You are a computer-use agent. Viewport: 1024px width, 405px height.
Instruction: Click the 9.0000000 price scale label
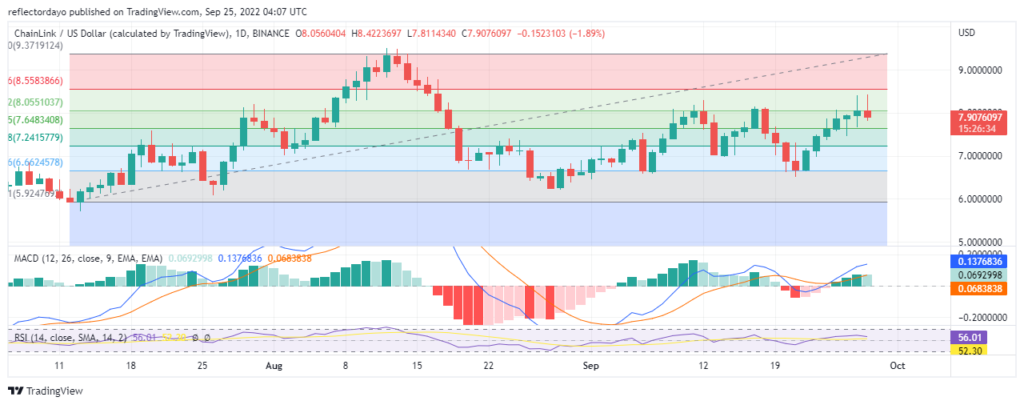pos(982,70)
